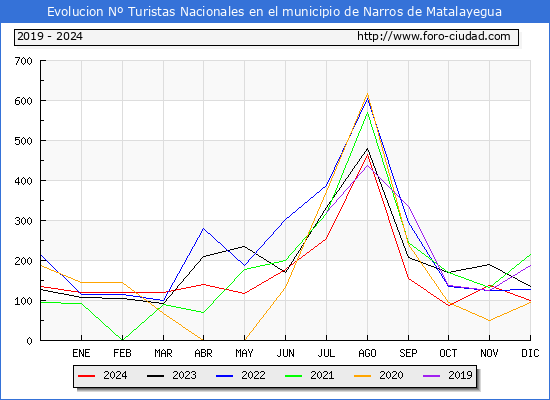Select the 2022 legend label
This screenshot has height=400, width=550.
pyautogui.click(x=253, y=375)
